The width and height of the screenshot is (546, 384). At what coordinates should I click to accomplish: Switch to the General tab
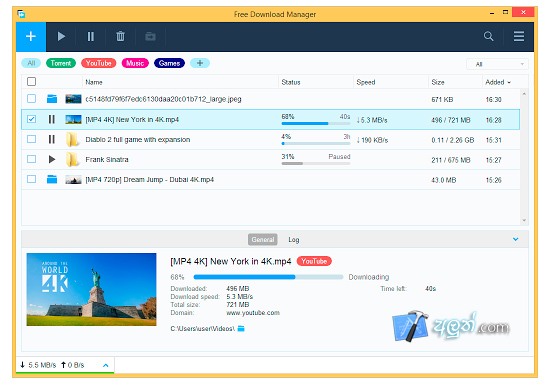pos(263,240)
